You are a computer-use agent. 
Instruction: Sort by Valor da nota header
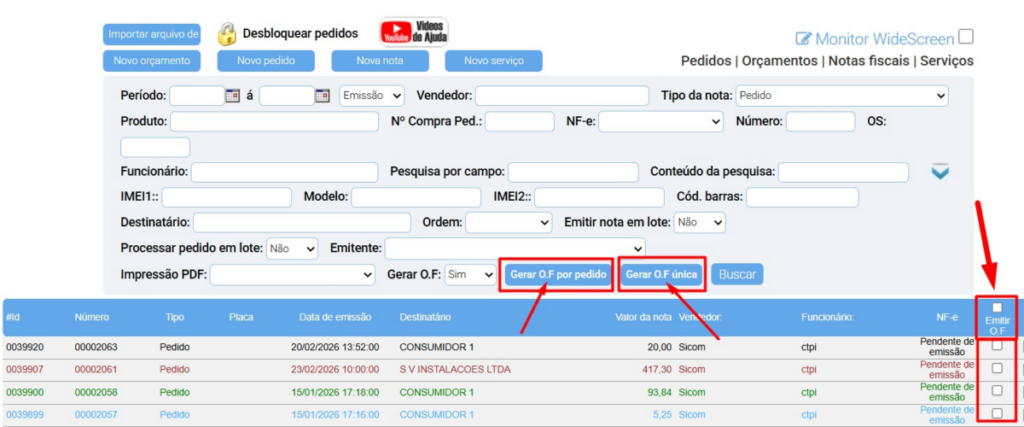643,317
